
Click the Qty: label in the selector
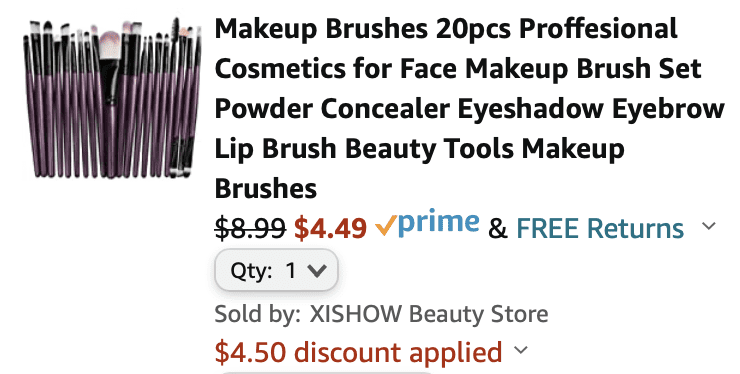pyautogui.click(x=251, y=272)
